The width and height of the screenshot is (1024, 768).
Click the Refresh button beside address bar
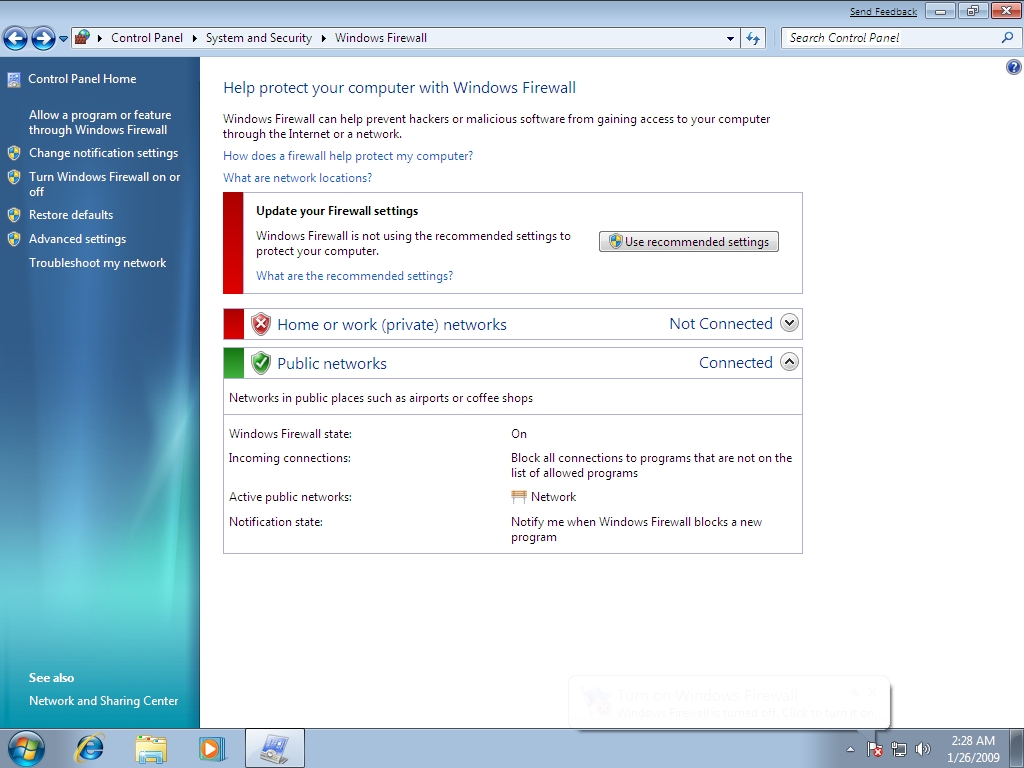click(754, 38)
